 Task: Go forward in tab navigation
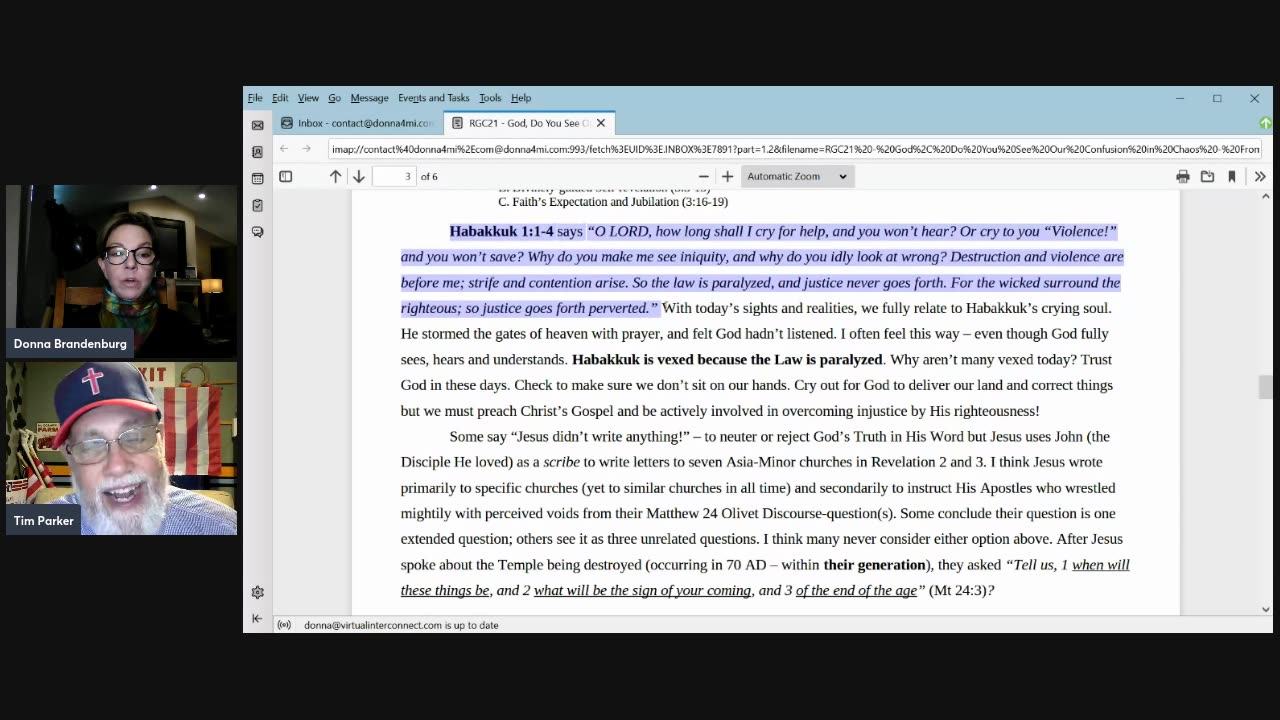(x=307, y=149)
